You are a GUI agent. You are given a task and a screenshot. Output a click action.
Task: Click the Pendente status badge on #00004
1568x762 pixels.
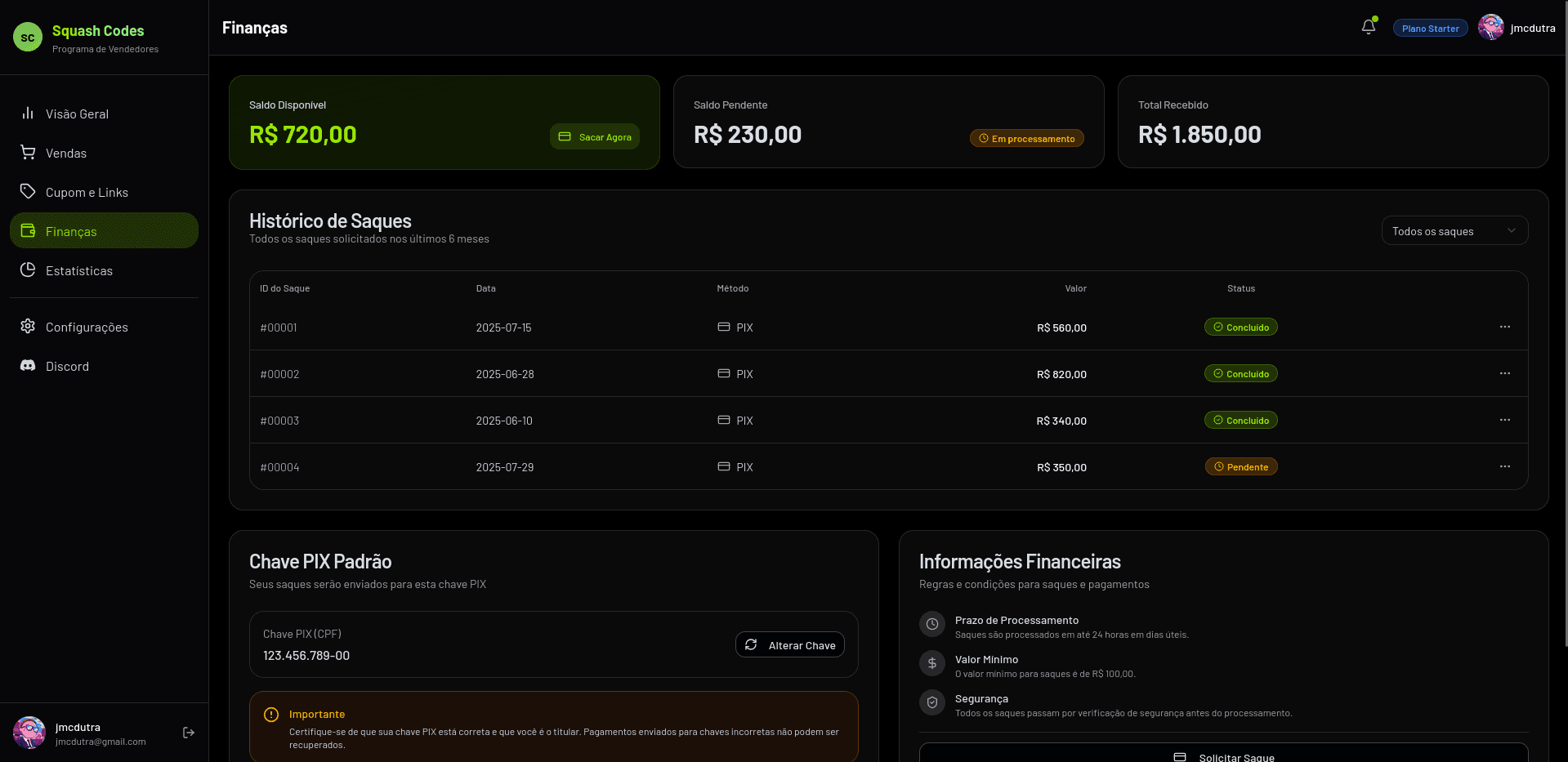(x=1240, y=466)
